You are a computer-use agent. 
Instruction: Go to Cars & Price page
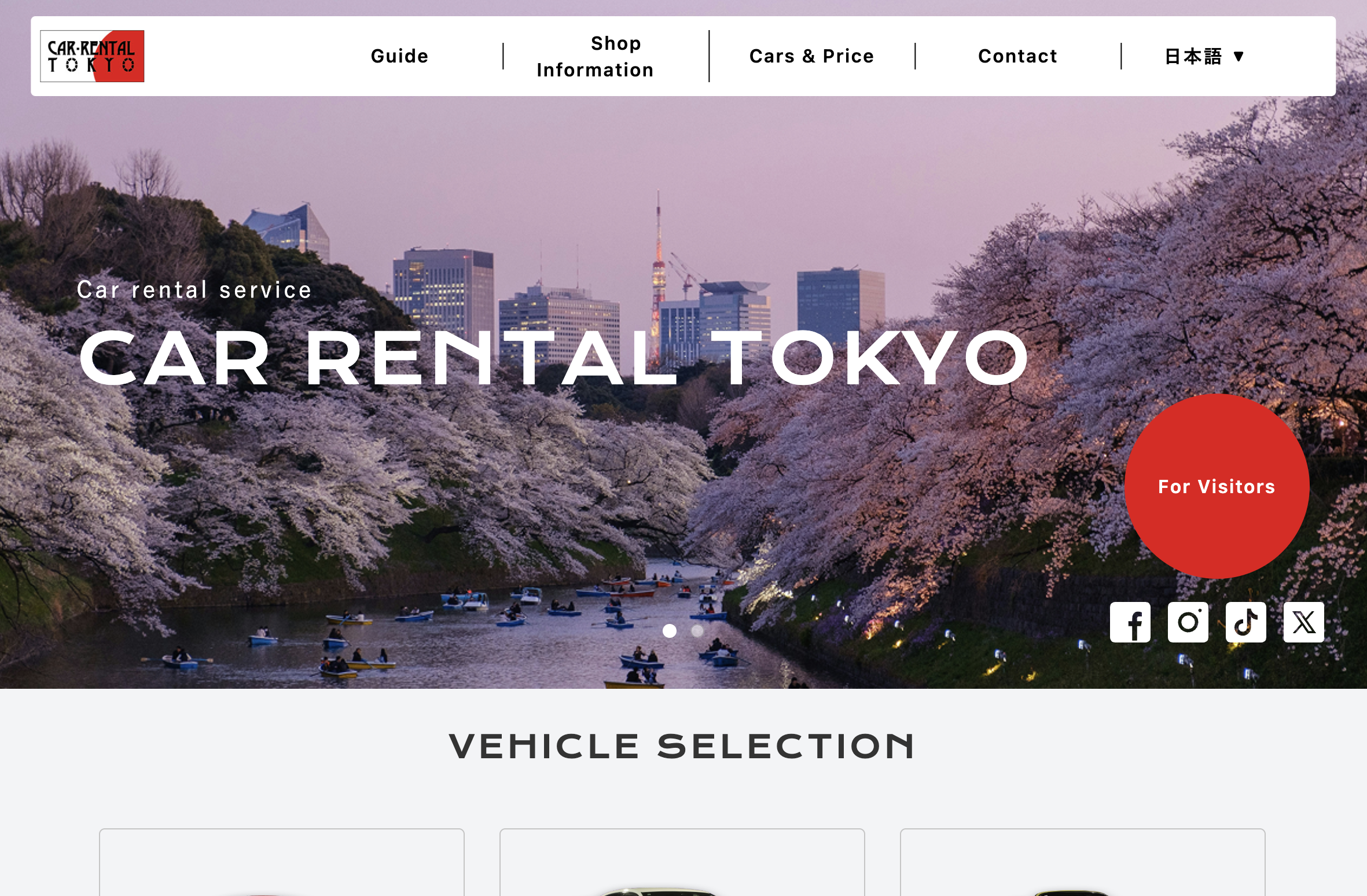tap(811, 56)
